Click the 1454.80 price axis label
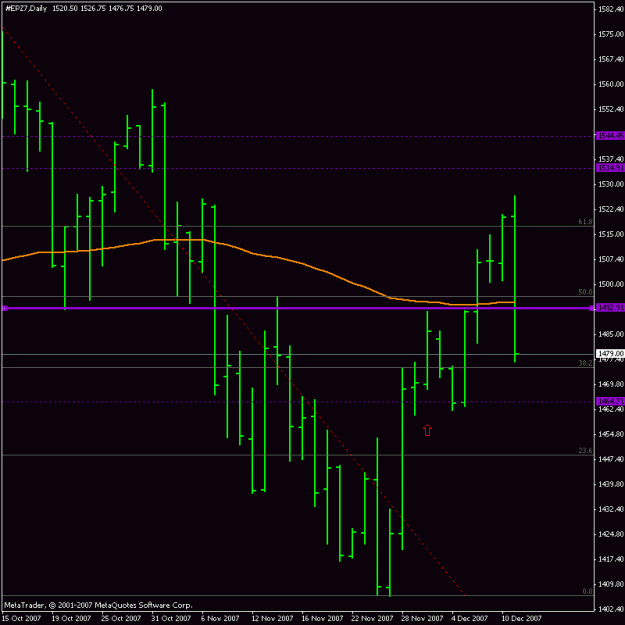The width and height of the screenshot is (625, 625). click(611, 434)
